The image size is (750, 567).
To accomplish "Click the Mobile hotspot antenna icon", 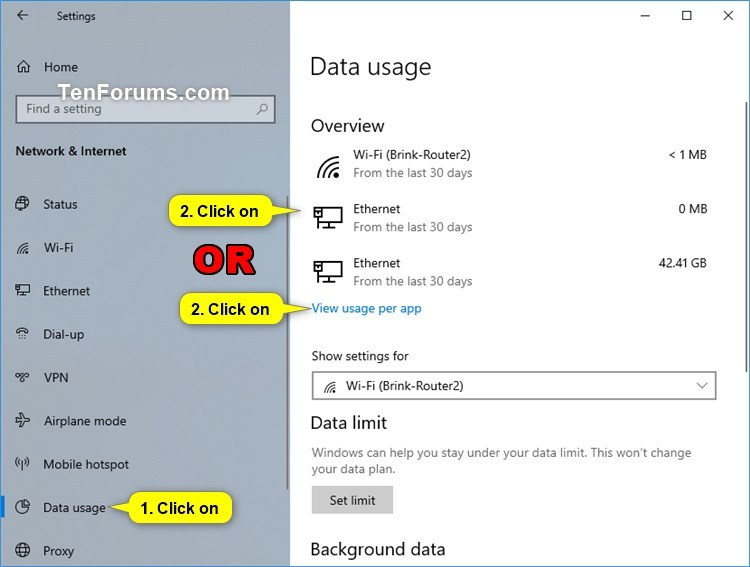I will pyautogui.click(x=22, y=464).
